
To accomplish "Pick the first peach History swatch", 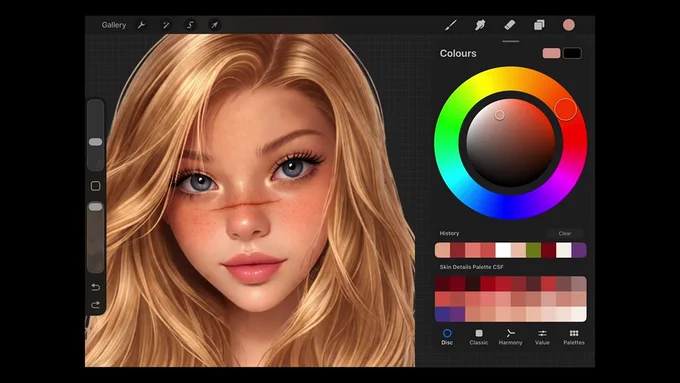I will click(442, 250).
